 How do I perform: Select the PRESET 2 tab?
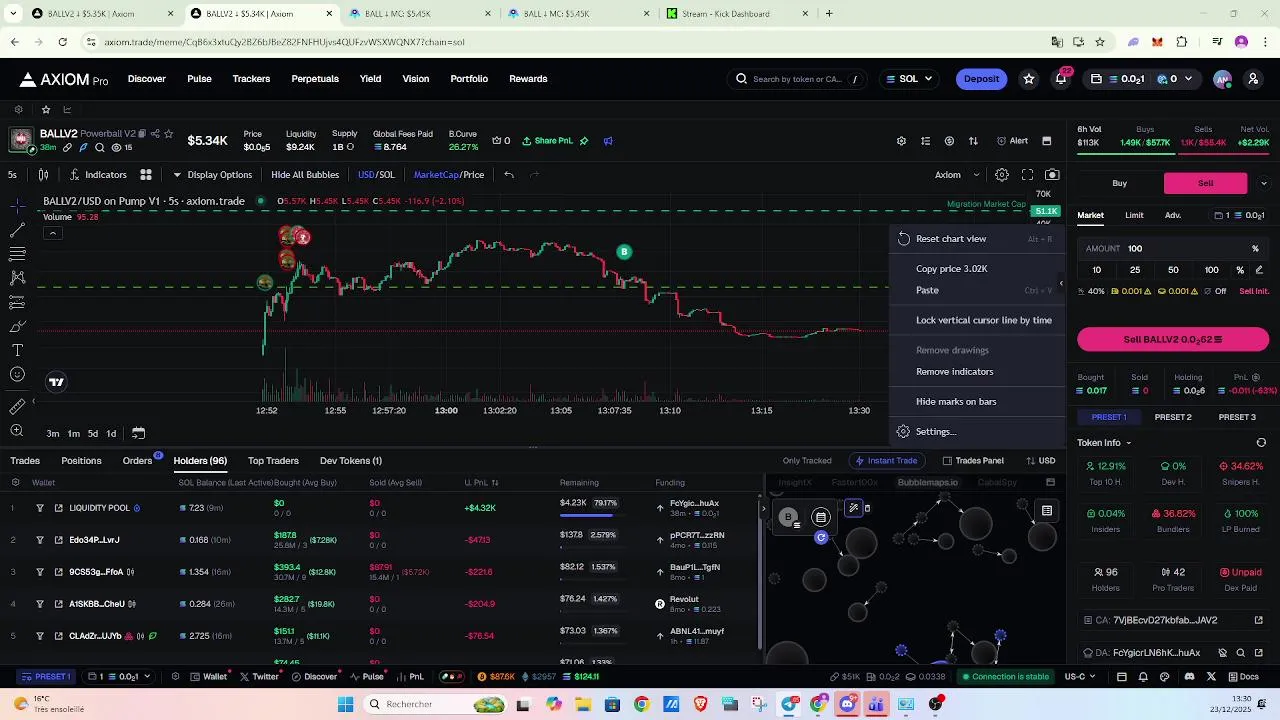tap(1173, 417)
